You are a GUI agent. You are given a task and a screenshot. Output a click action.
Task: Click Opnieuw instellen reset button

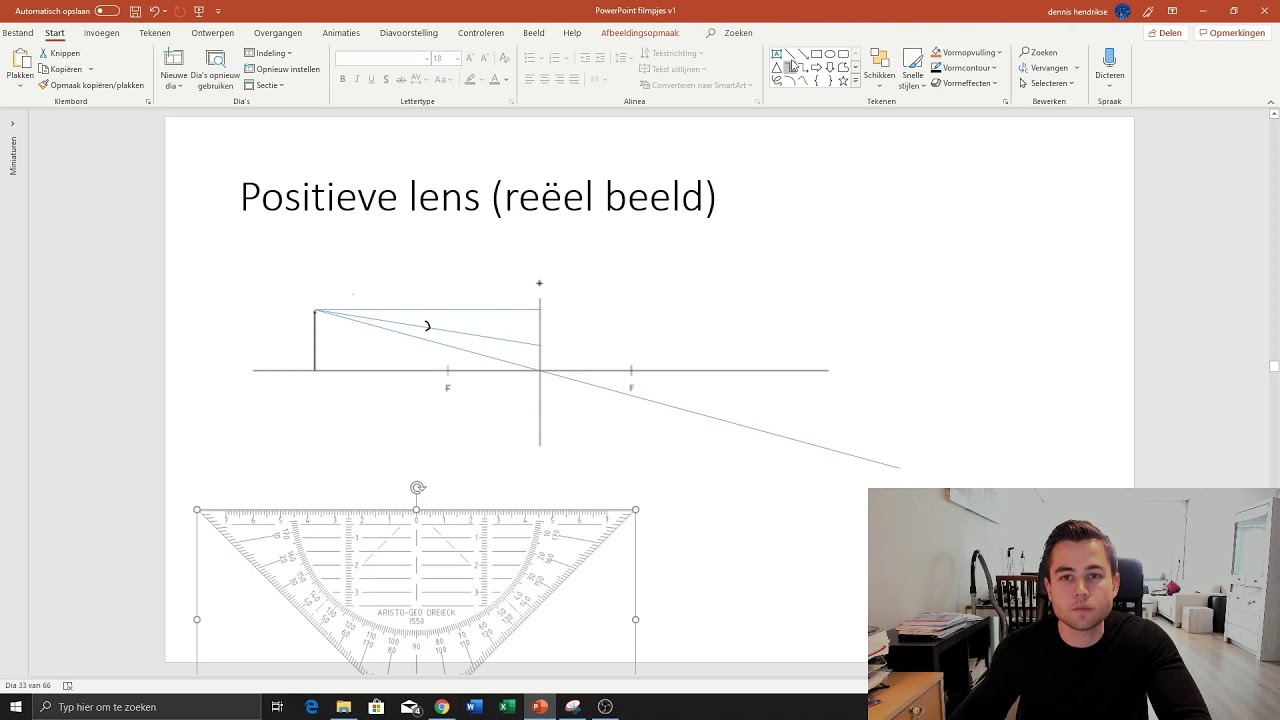click(x=282, y=69)
